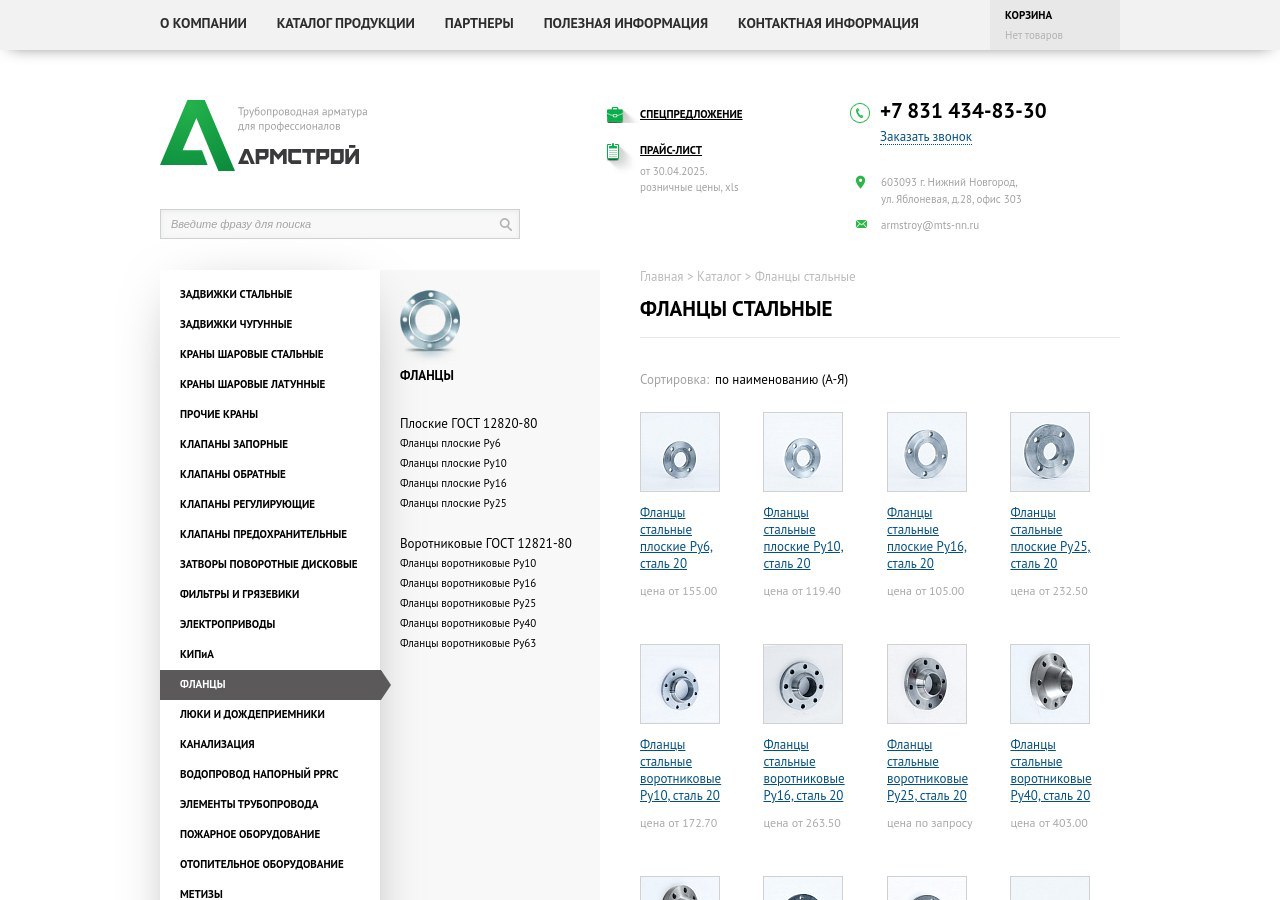Open Плоские ГОСТ 12820-80 subcategory
1280x900 pixels.
pyautogui.click(x=469, y=424)
